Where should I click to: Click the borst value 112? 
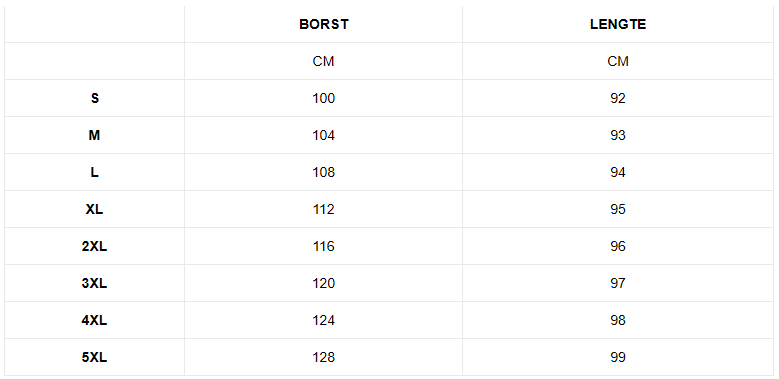pyautogui.click(x=323, y=209)
